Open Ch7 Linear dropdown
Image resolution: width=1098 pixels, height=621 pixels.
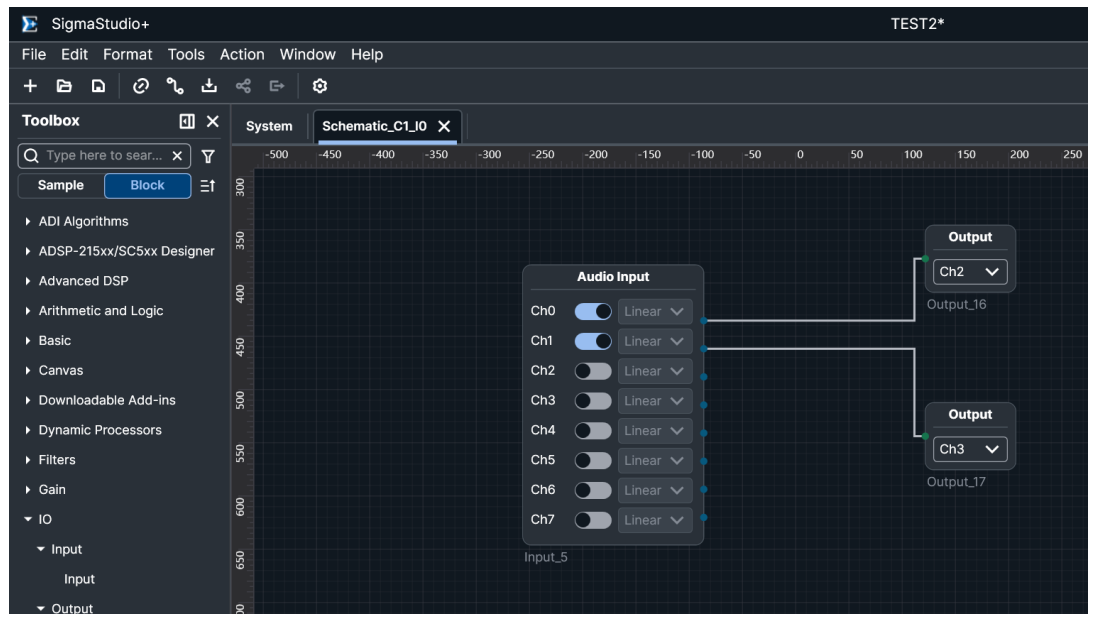(655, 520)
